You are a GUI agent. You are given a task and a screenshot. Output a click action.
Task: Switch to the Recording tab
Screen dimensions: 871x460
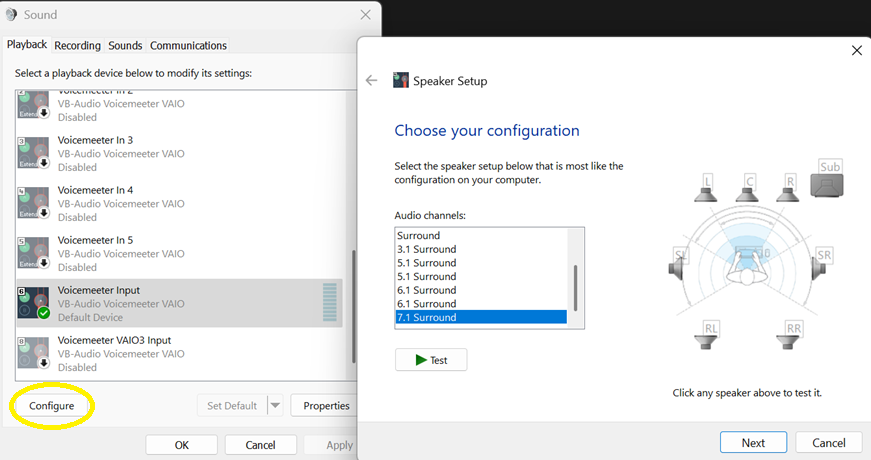[77, 46]
